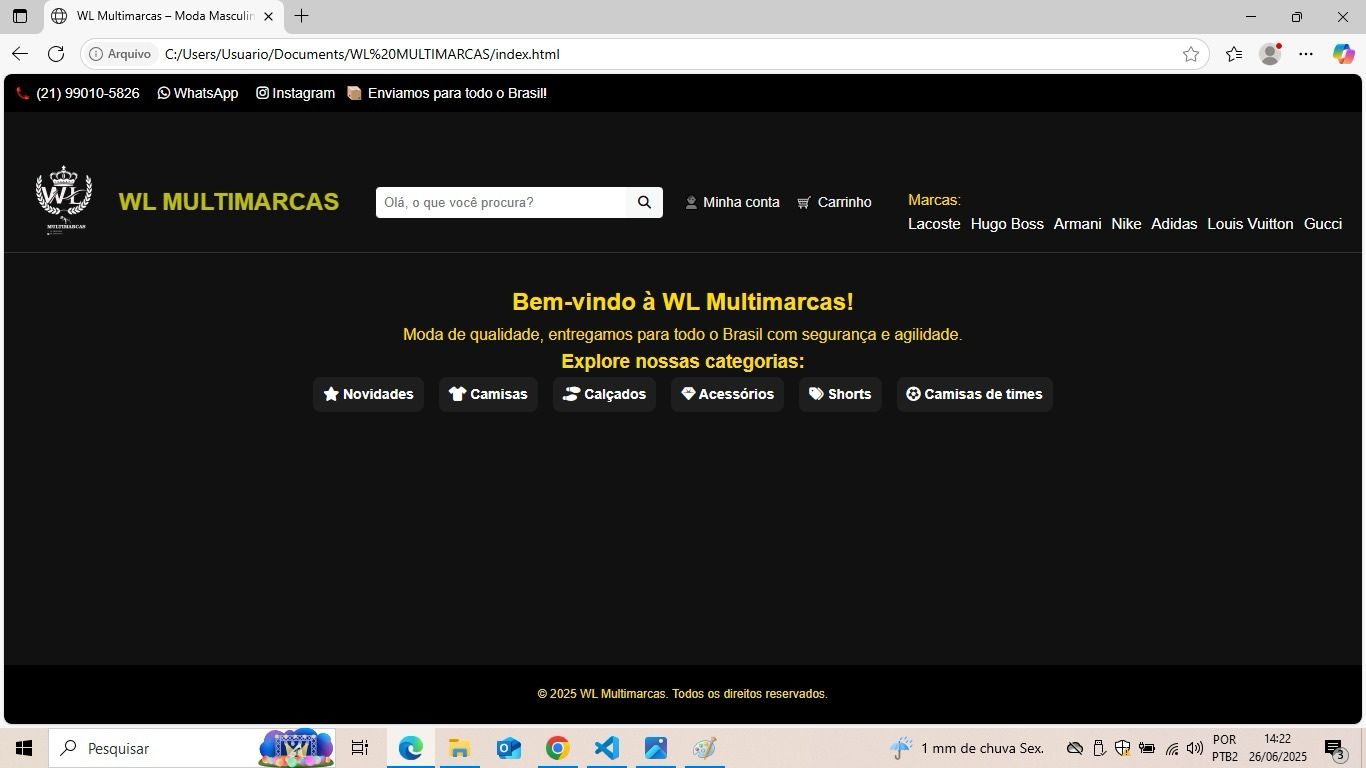Image resolution: width=1366 pixels, height=768 pixels.
Task: Open the Calçados category
Action: [x=604, y=394]
